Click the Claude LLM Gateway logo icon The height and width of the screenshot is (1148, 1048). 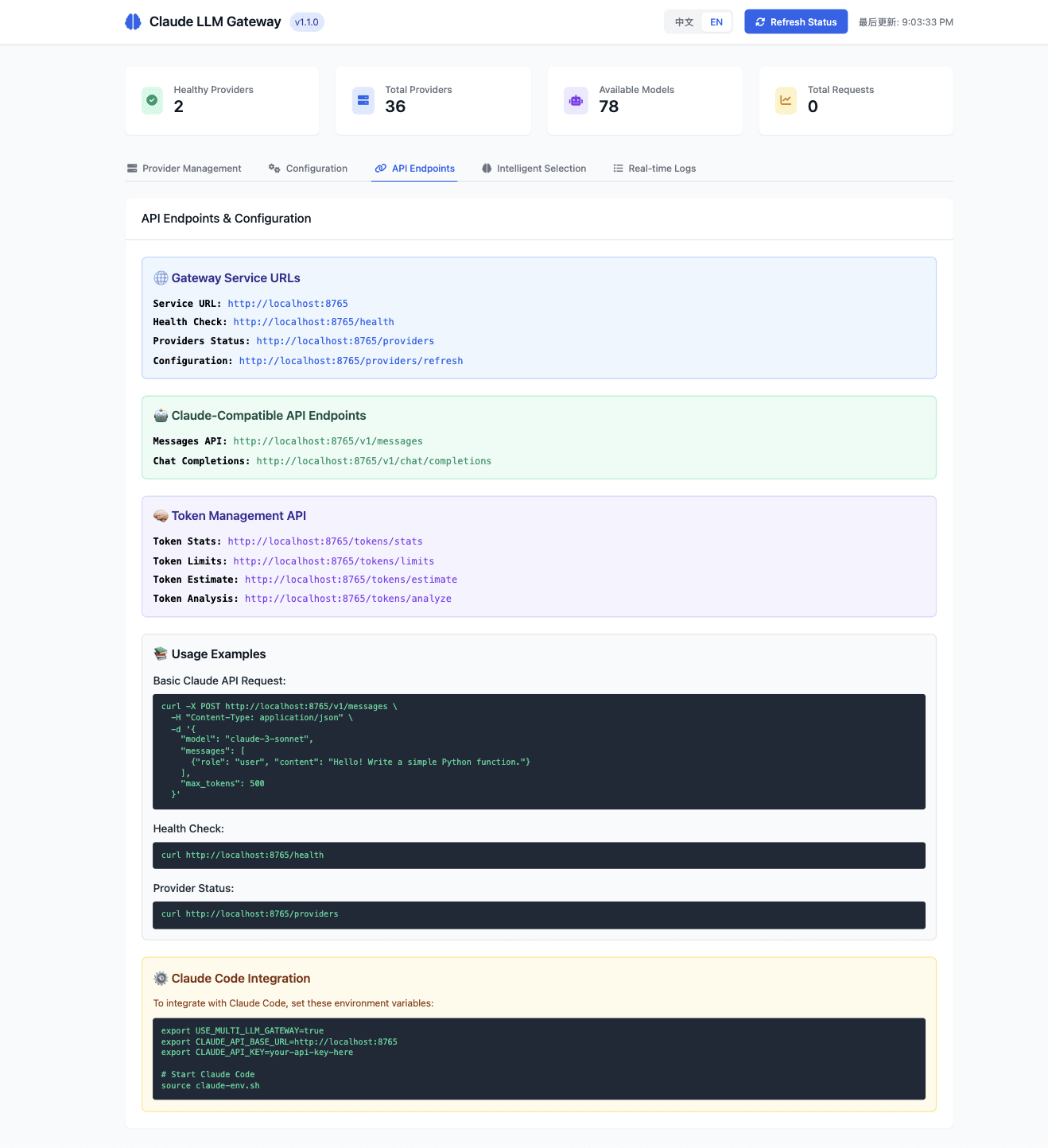[x=132, y=21]
